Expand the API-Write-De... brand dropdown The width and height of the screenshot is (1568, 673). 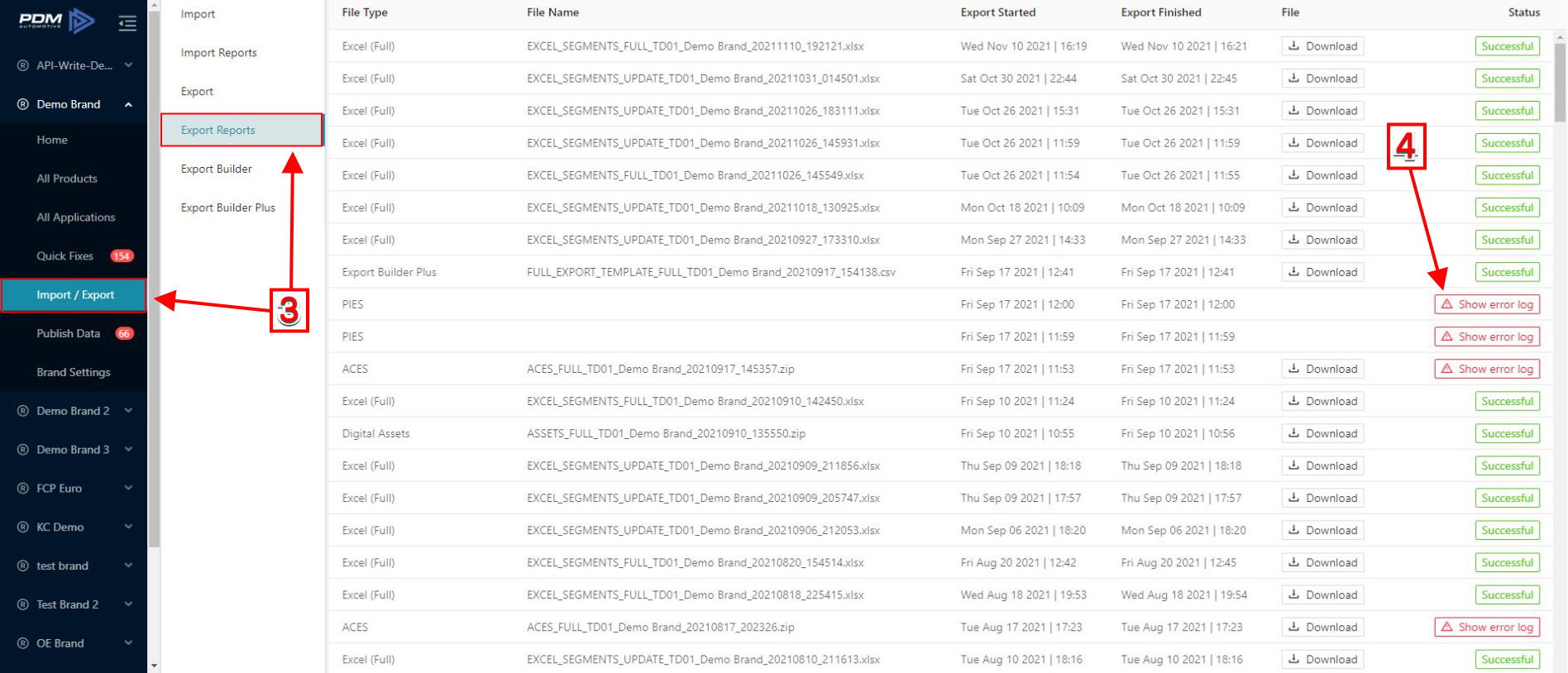[128, 65]
